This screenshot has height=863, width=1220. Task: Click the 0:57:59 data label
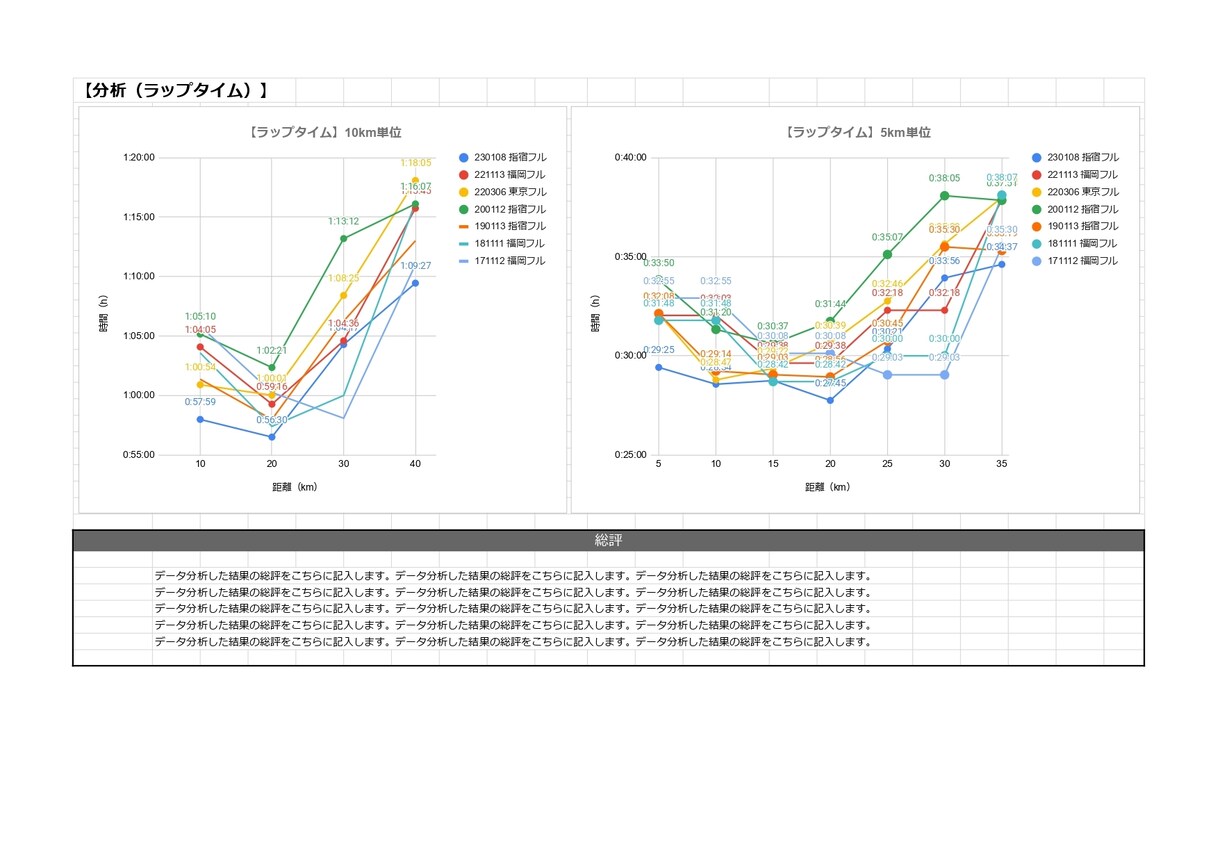point(200,402)
